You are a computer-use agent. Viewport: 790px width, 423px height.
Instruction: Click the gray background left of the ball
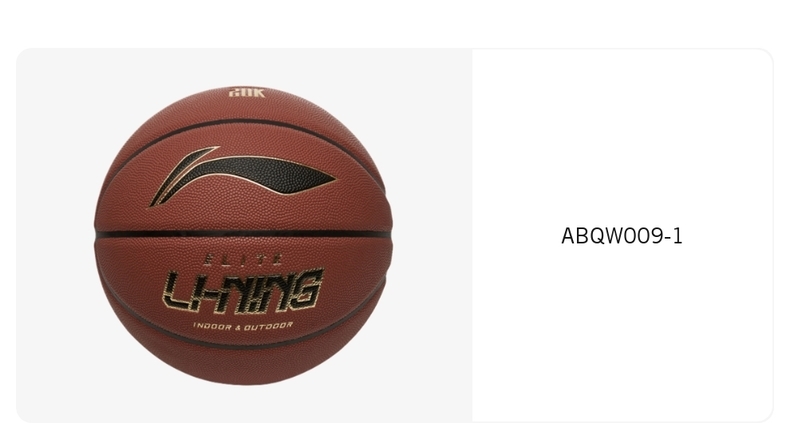54,236
